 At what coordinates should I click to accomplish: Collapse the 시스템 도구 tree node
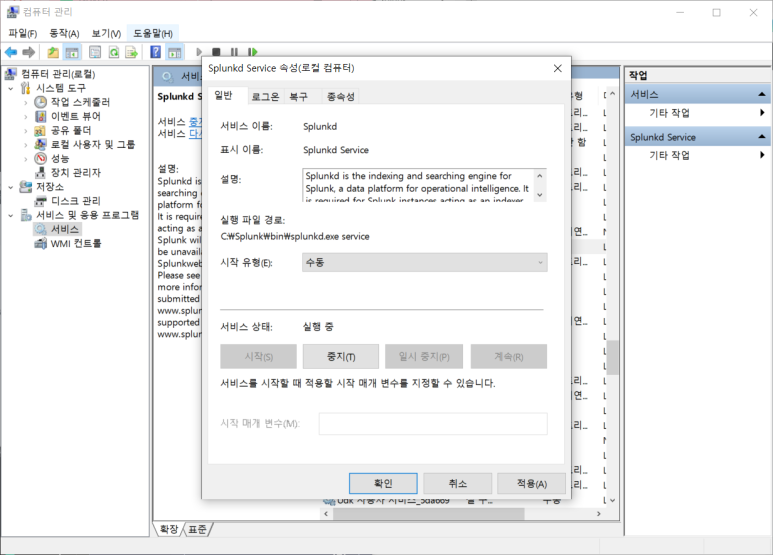pyautogui.click(x=11, y=88)
